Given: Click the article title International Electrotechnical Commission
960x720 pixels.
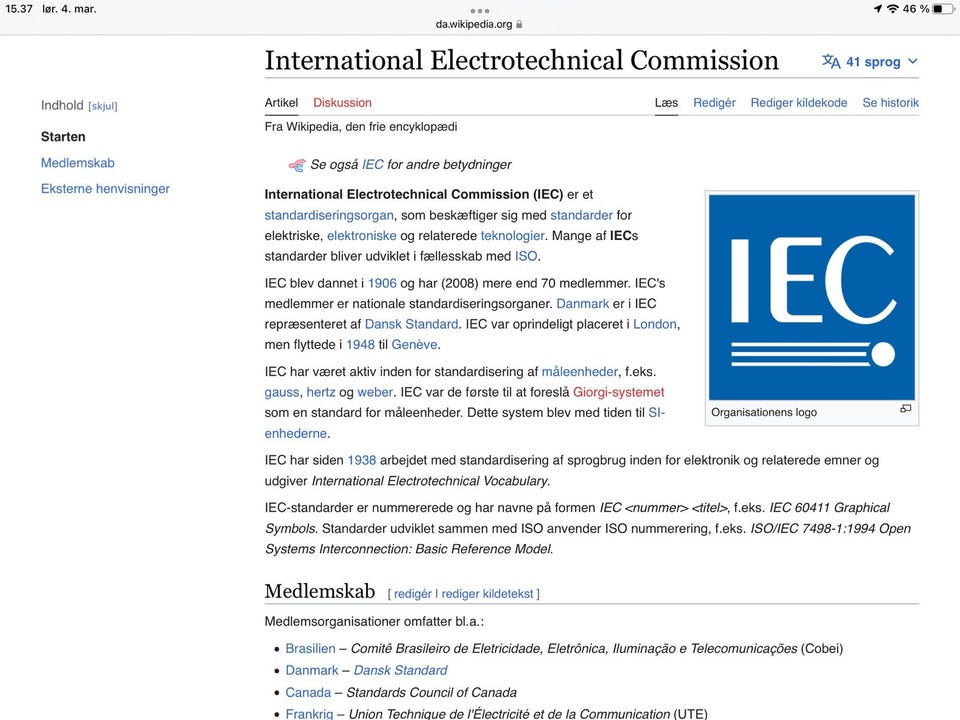Looking at the screenshot, I should pos(522,61).
